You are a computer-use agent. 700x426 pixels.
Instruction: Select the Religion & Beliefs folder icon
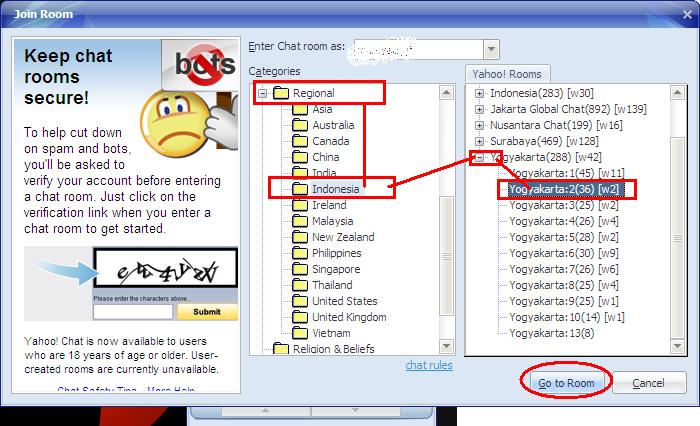point(281,349)
